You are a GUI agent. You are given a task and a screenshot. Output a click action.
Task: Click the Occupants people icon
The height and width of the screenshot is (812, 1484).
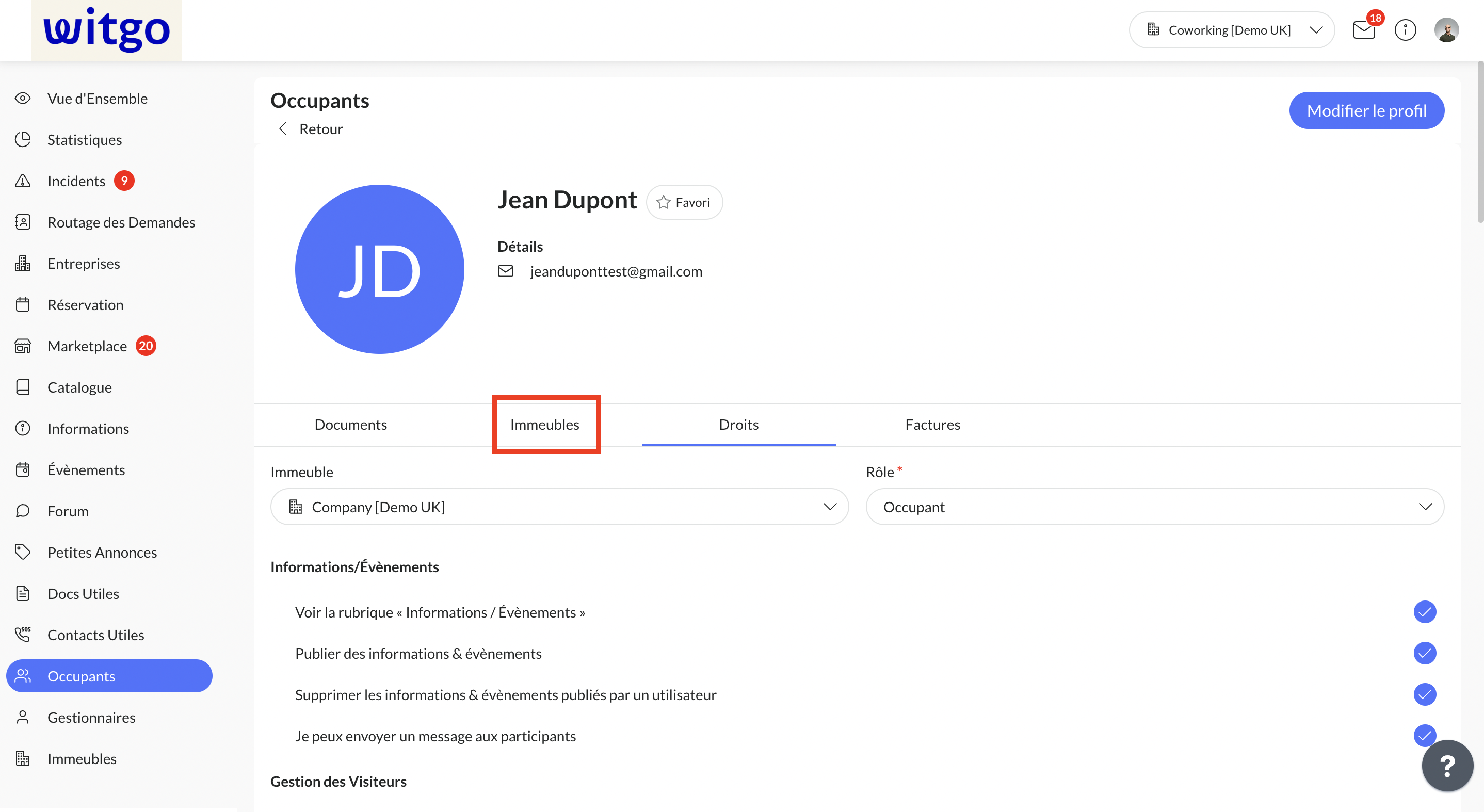(23, 676)
